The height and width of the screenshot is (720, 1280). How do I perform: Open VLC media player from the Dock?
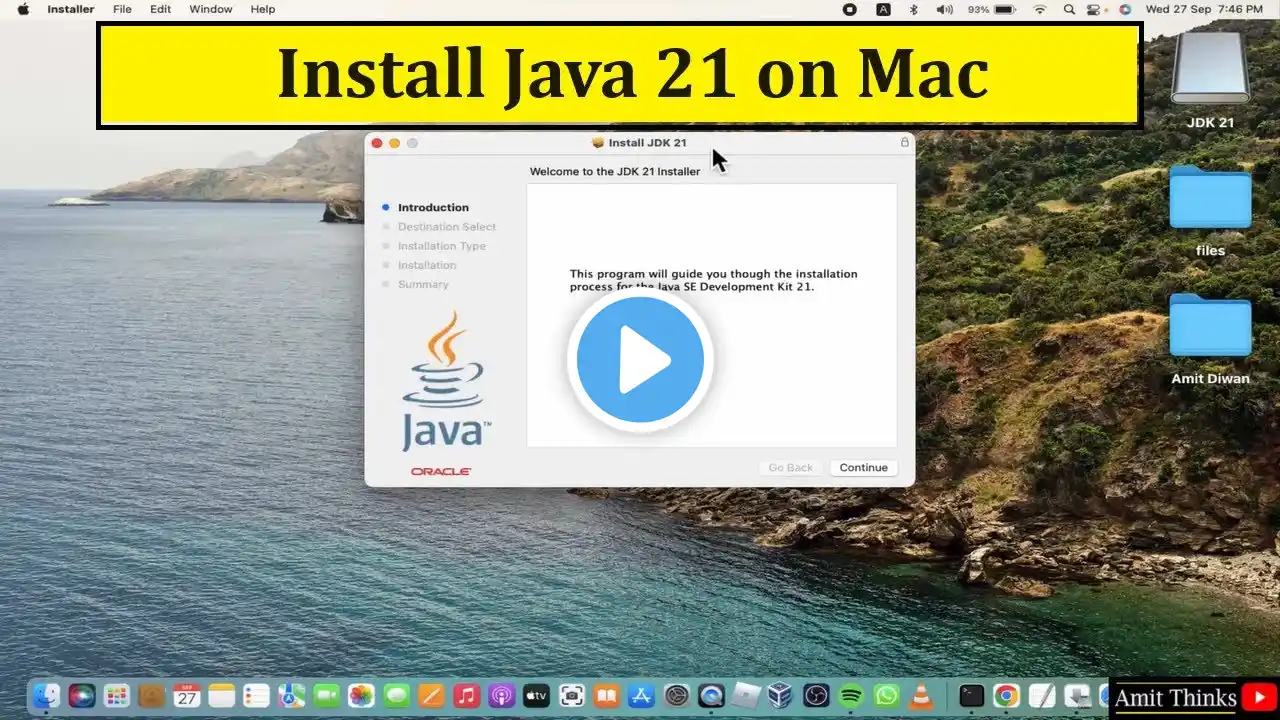[921, 696]
